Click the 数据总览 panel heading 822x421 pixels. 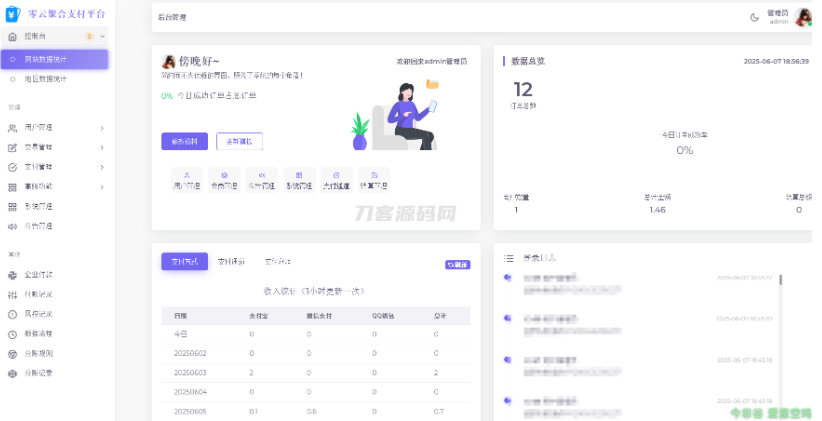[528, 61]
